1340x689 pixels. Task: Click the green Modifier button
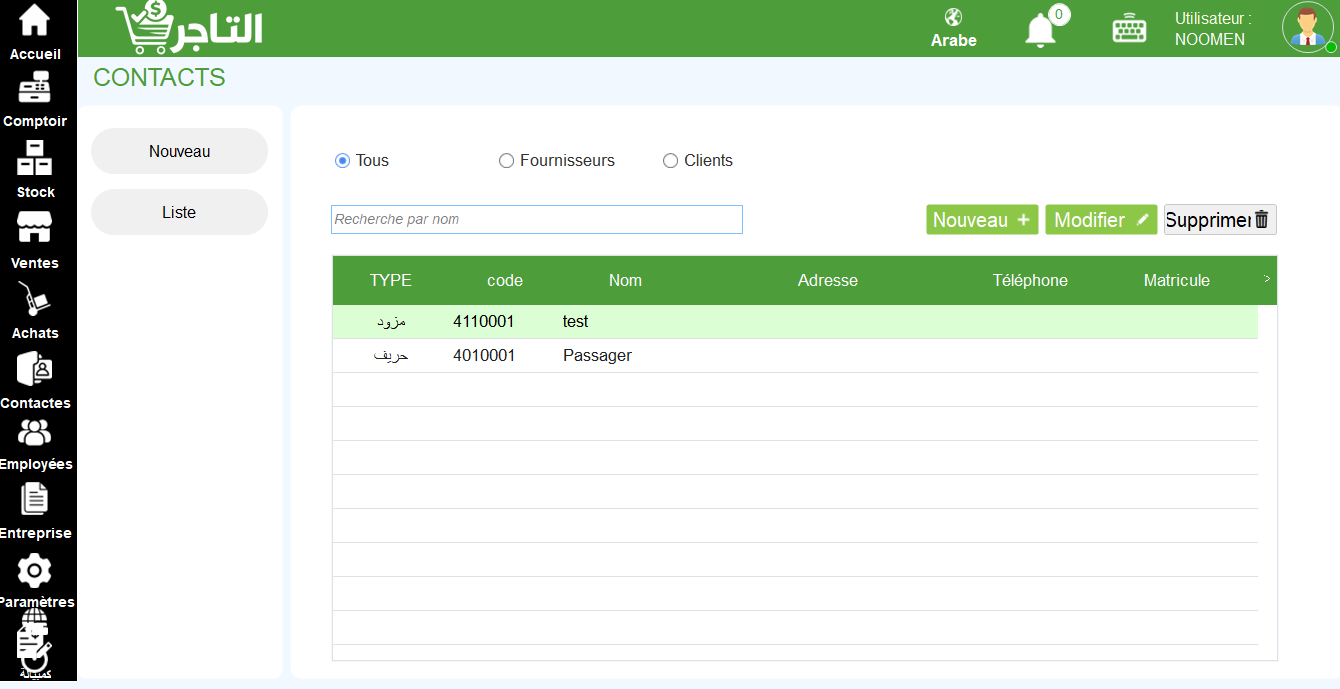[1101, 220]
